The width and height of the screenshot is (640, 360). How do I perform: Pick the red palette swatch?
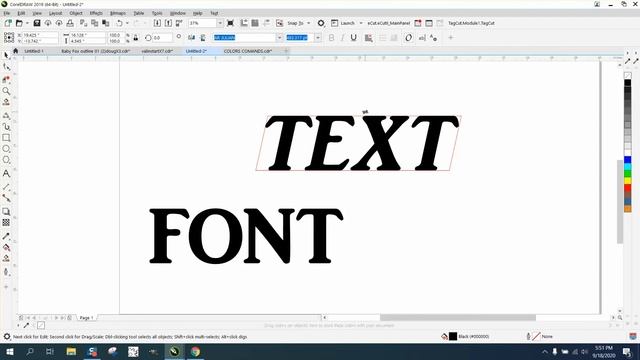[x=627, y=188]
